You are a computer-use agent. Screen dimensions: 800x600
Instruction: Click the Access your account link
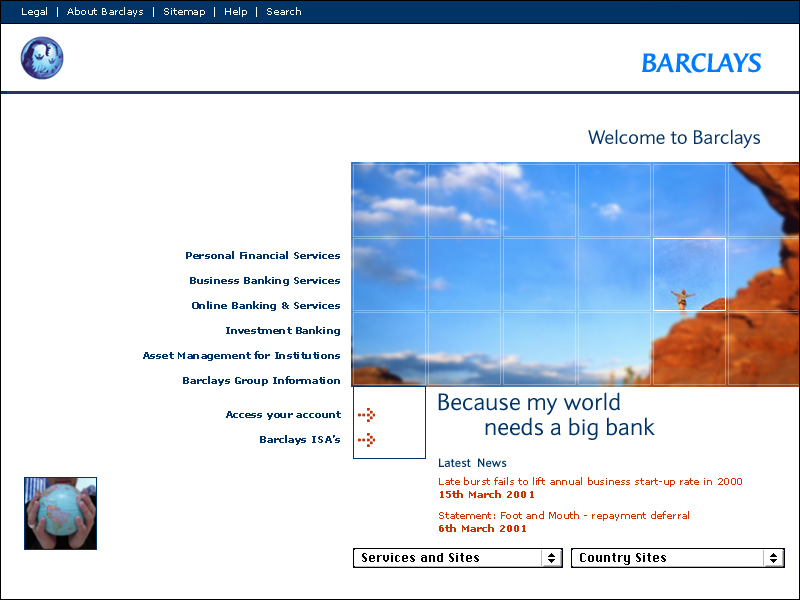click(x=283, y=415)
